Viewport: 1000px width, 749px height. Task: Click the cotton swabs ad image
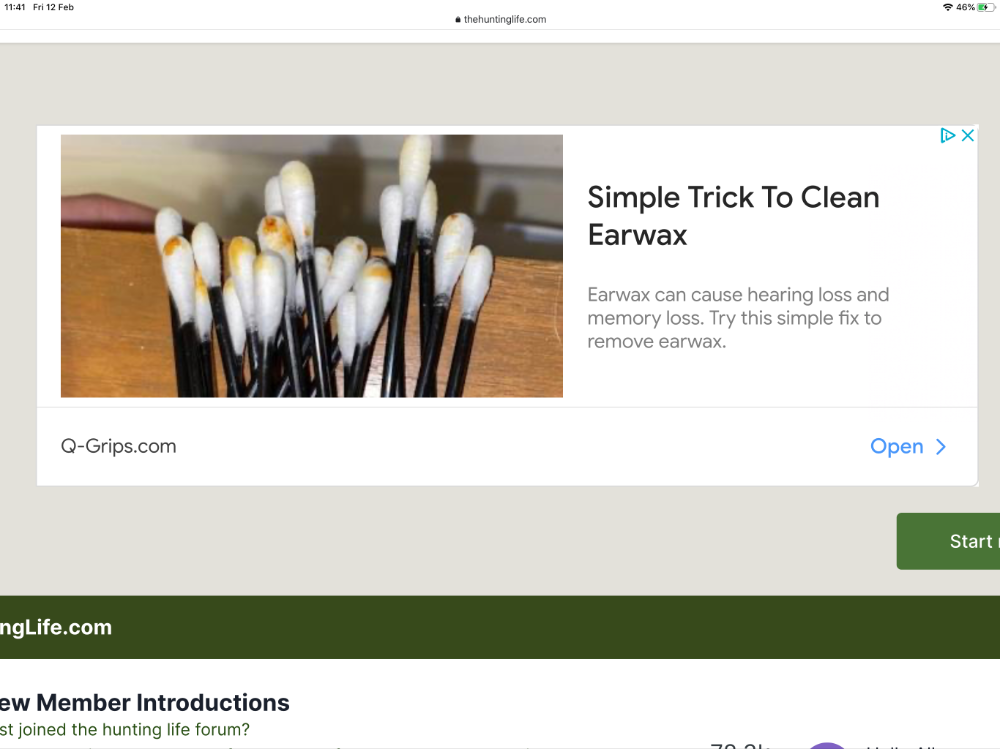[312, 266]
